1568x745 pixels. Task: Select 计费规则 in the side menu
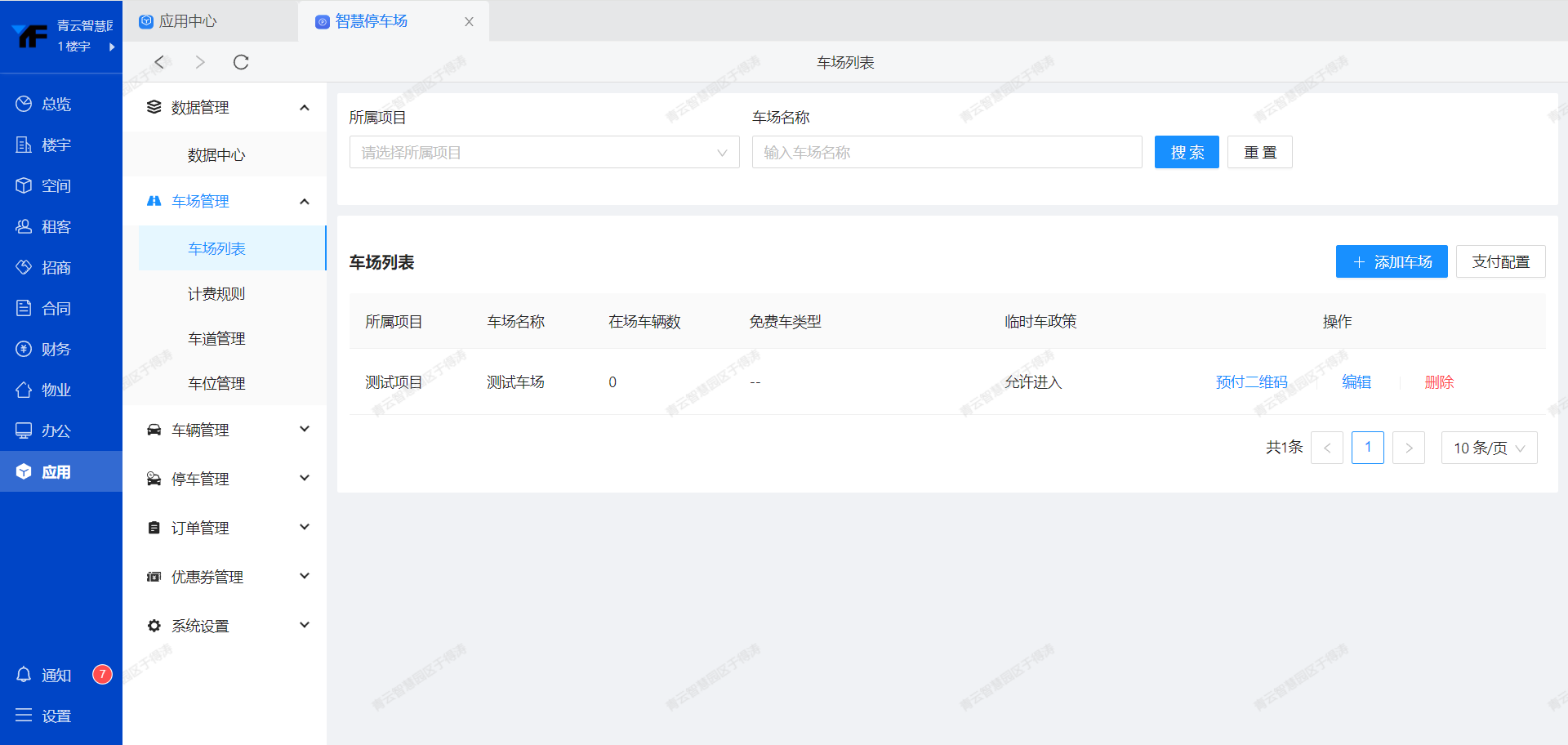(216, 294)
